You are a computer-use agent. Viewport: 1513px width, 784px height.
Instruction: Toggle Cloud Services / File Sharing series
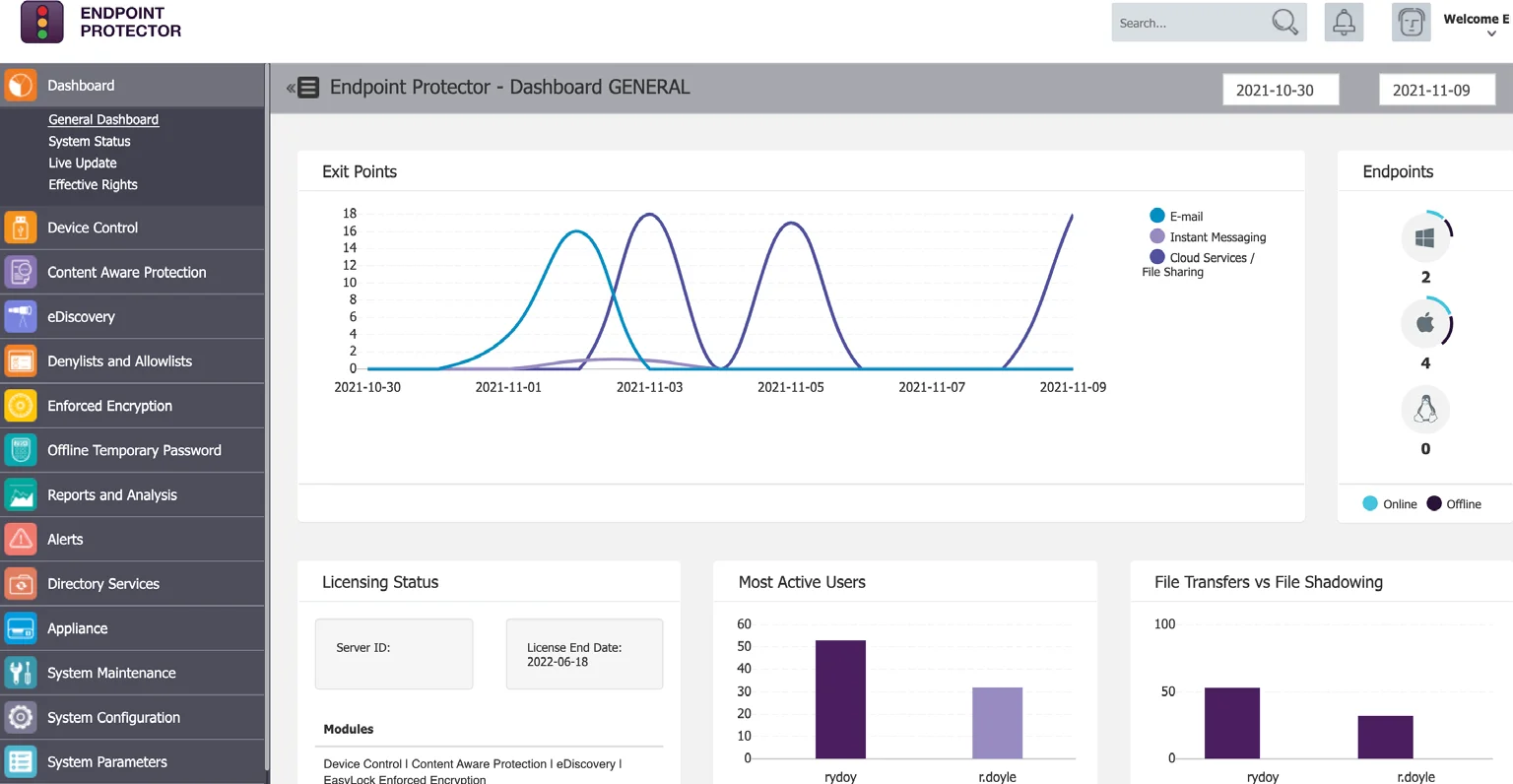point(1198,264)
